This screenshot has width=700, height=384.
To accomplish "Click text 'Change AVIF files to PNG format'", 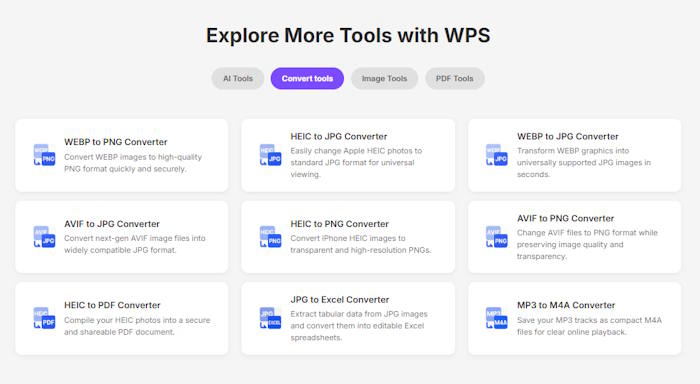I will [577, 233].
